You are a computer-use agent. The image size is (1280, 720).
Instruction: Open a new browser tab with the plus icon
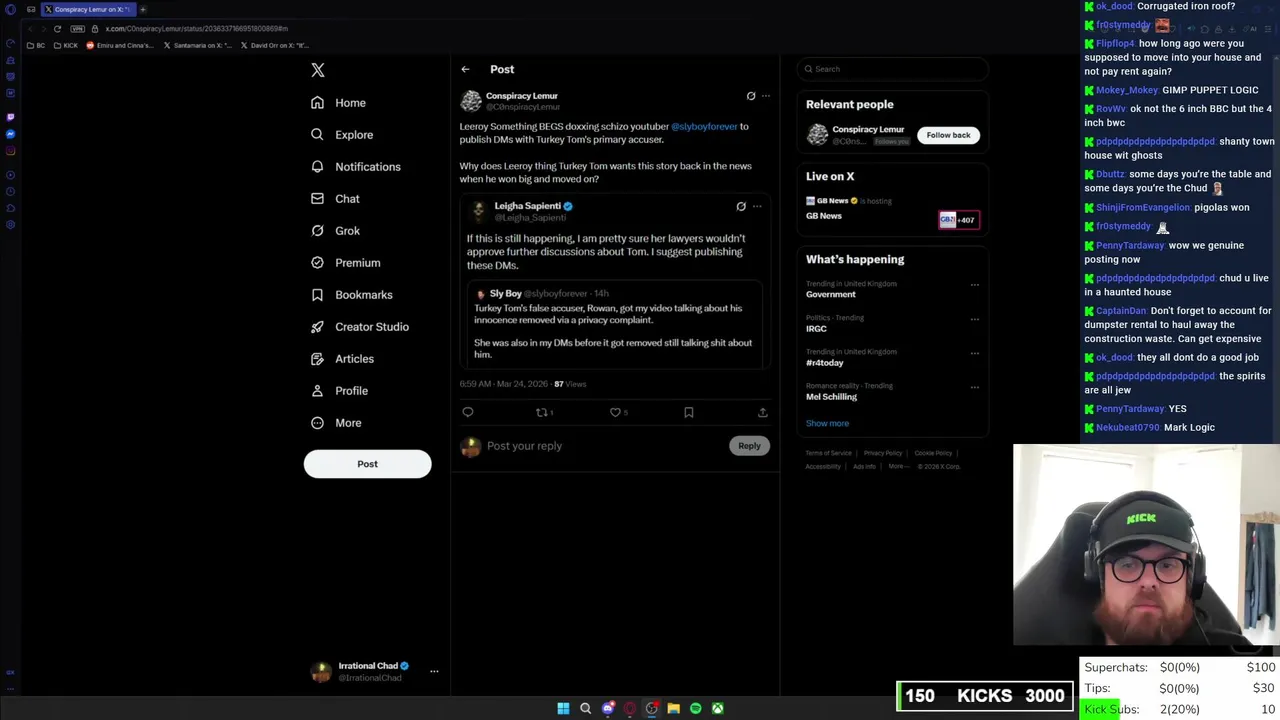(x=142, y=9)
